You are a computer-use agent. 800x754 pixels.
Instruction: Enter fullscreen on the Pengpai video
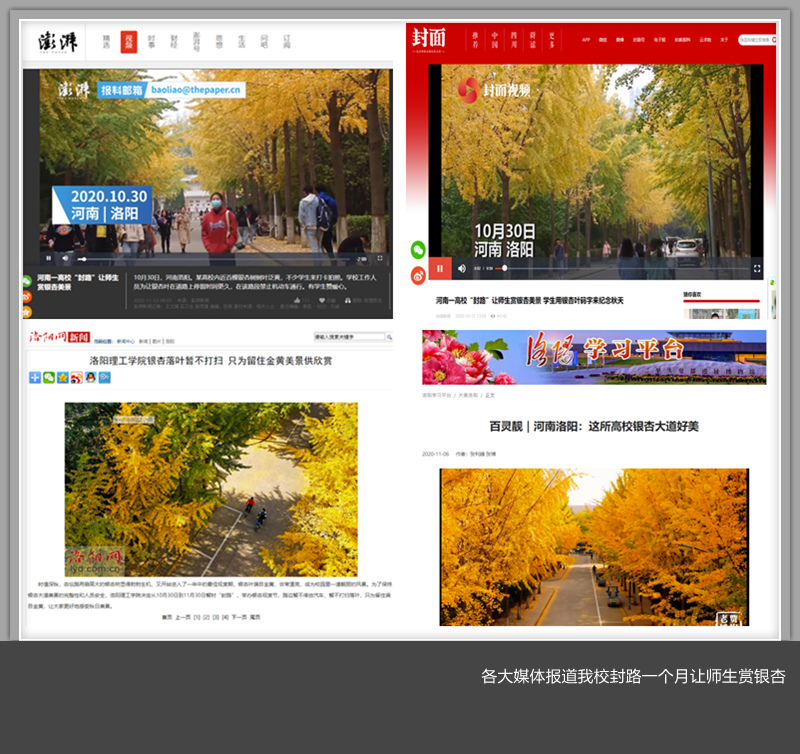click(x=380, y=258)
